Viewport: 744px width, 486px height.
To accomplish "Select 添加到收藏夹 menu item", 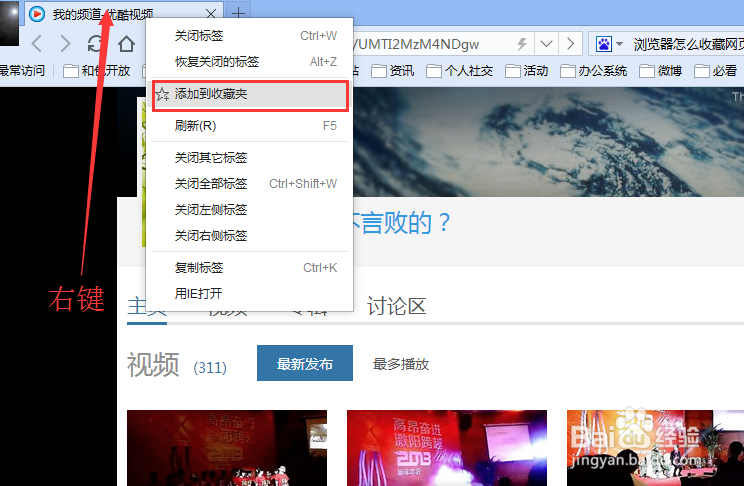I will (x=250, y=94).
